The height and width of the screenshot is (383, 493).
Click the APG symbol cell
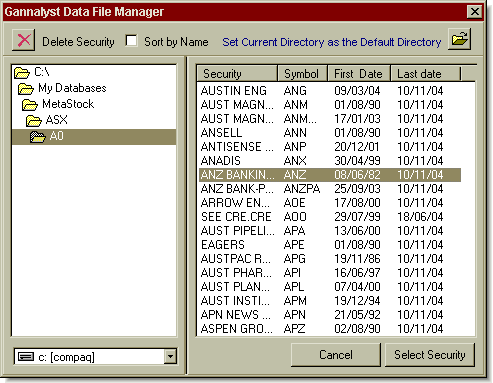pyautogui.click(x=295, y=259)
